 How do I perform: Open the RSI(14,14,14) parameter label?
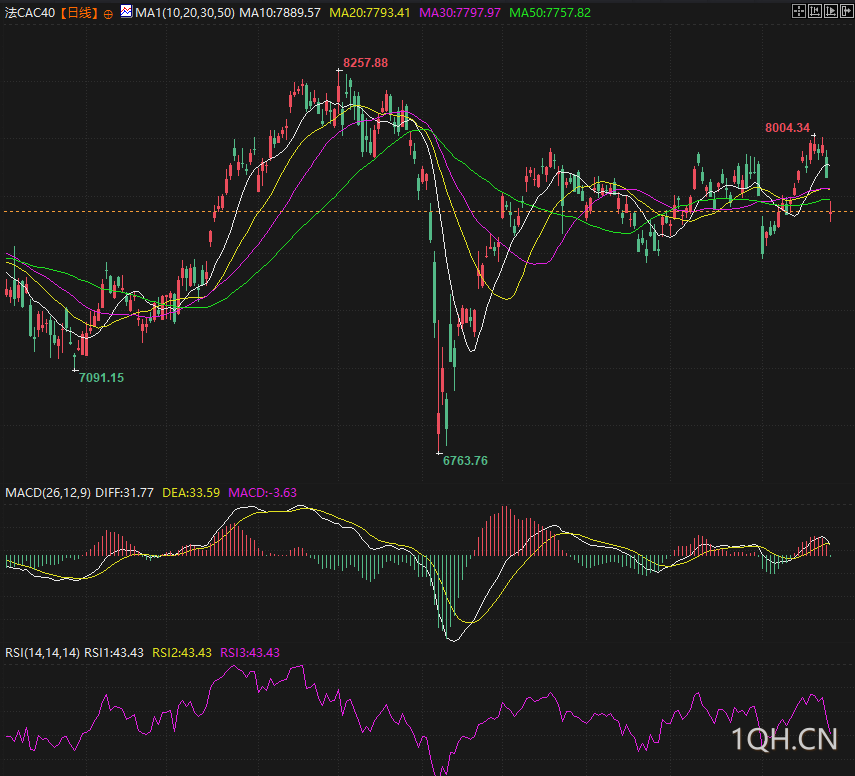[x=43, y=652]
